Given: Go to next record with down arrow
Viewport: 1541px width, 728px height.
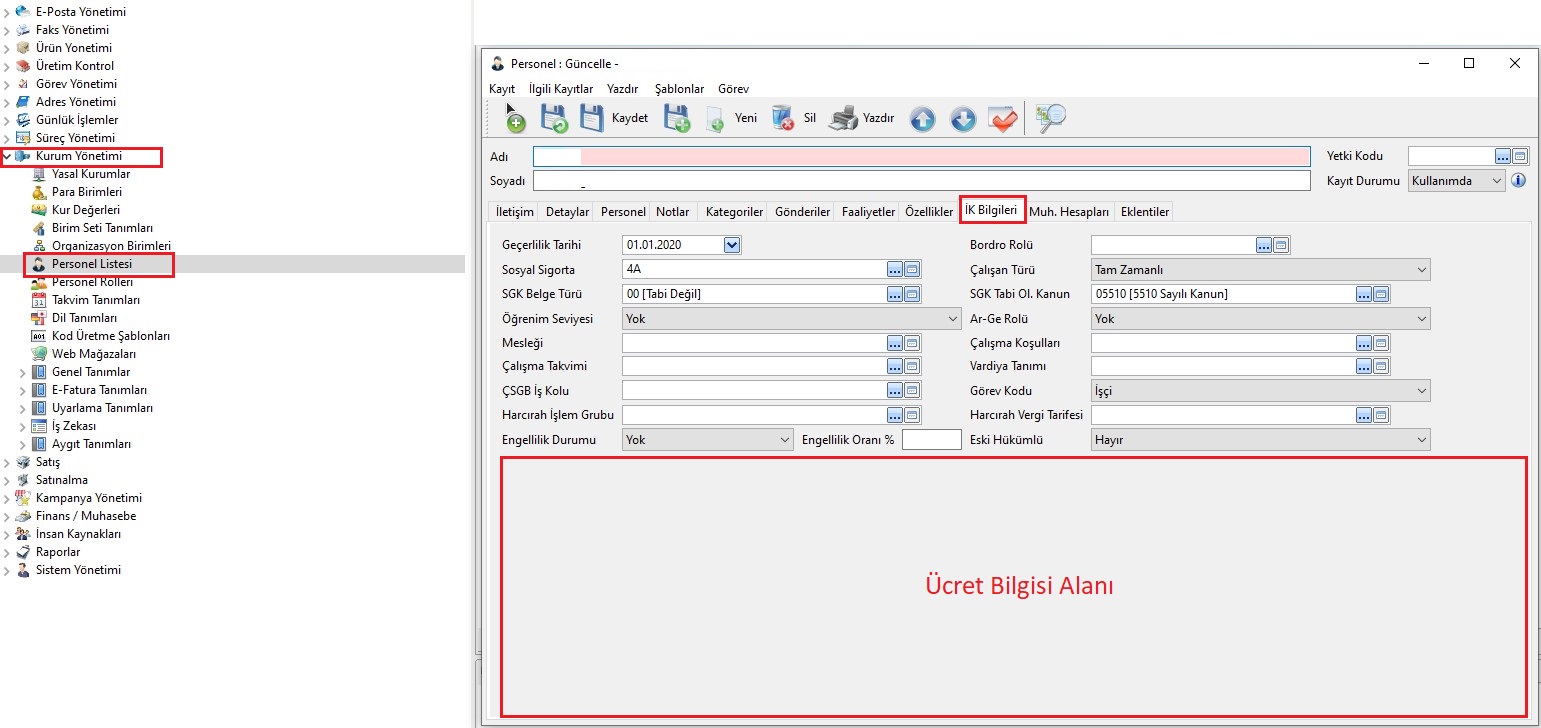Looking at the screenshot, I should (962, 119).
